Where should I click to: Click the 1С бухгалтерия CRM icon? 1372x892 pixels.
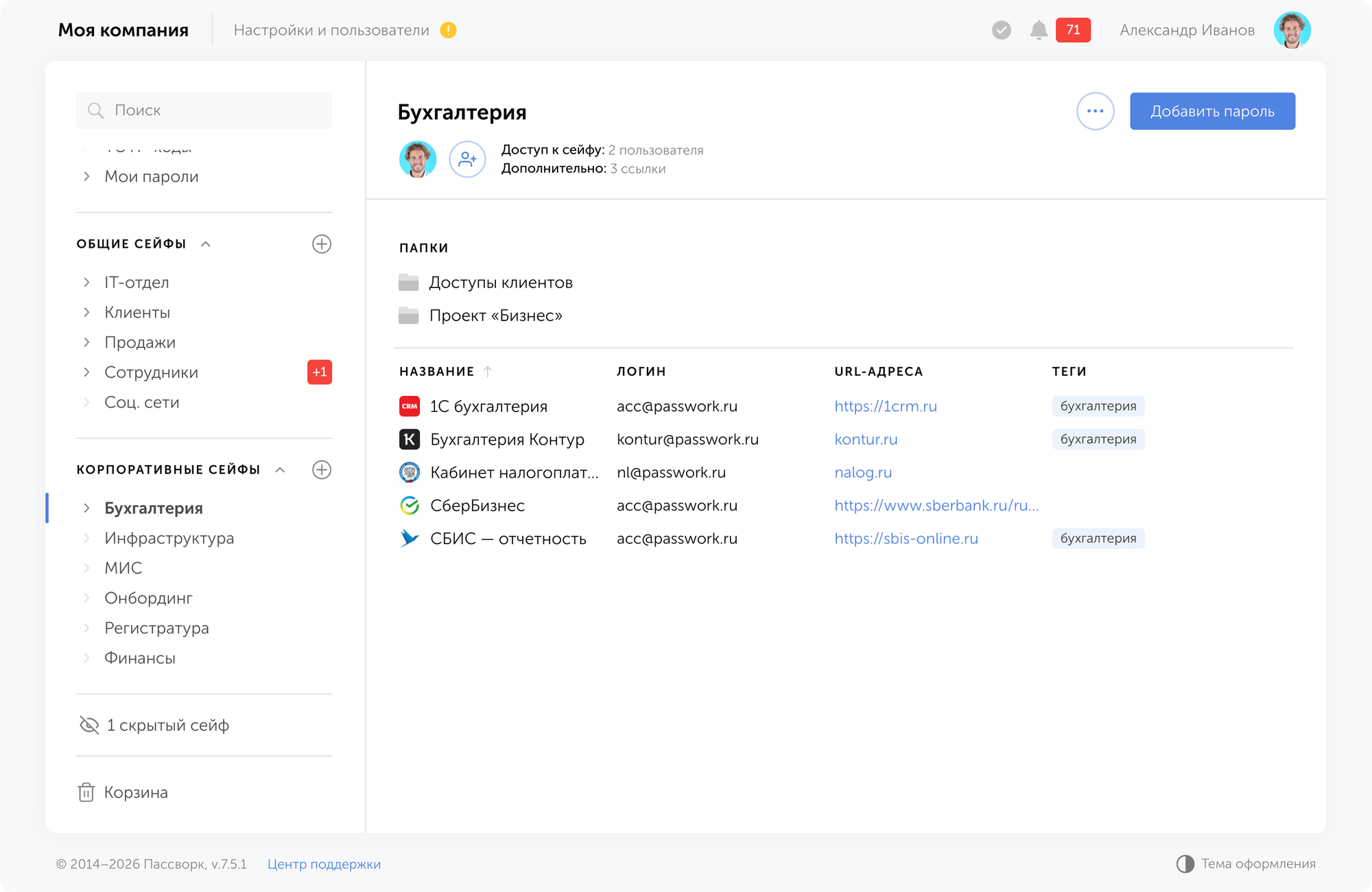point(410,406)
